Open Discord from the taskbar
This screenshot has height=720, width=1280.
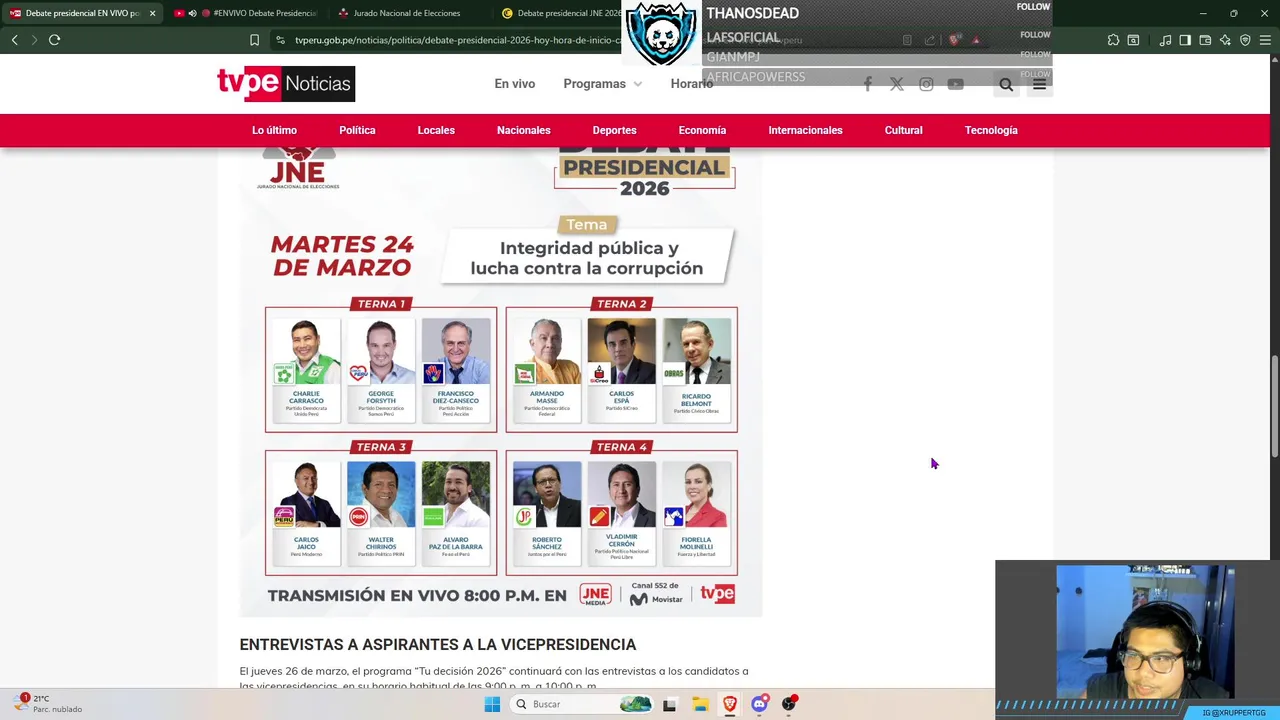(759, 704)
